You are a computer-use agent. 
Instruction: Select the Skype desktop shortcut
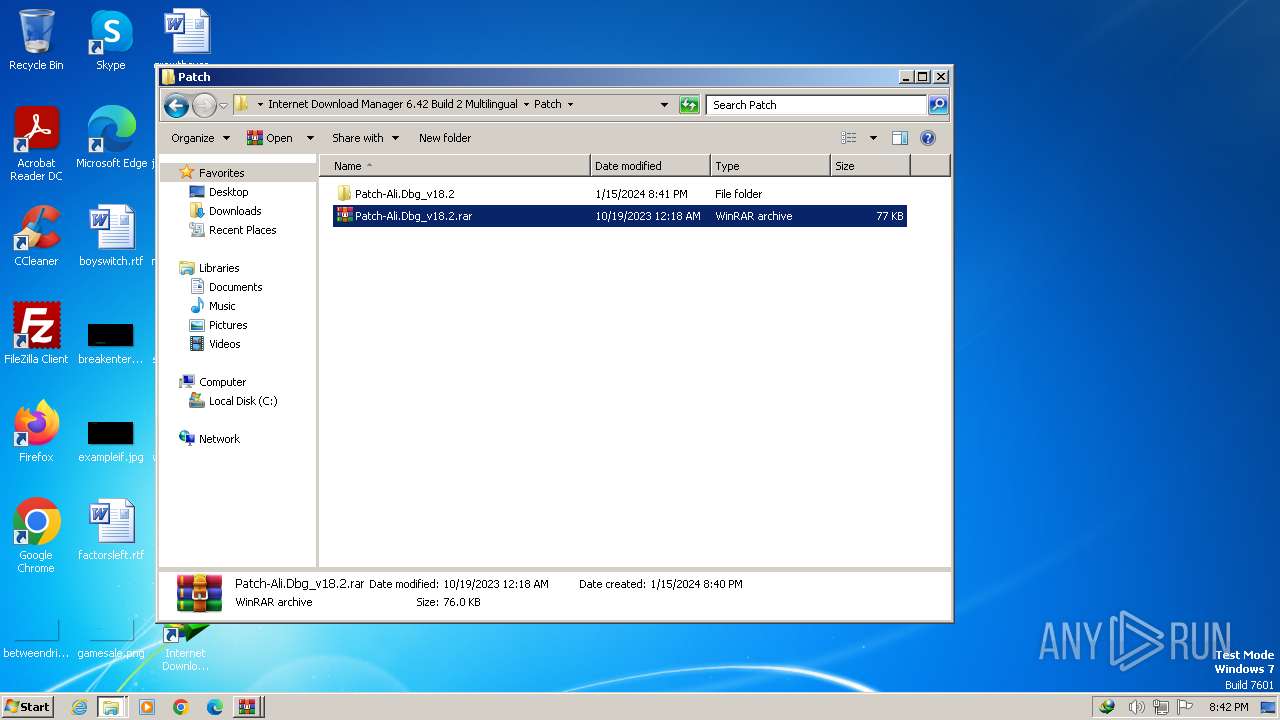111,41
